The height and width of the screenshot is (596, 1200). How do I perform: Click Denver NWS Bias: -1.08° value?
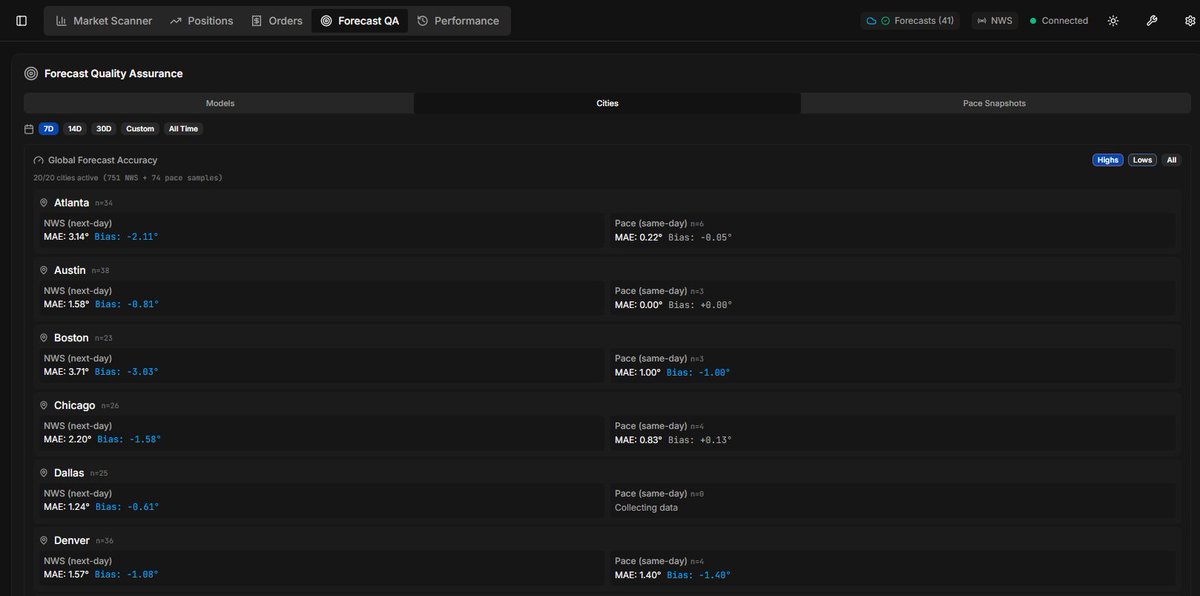point(127,575)
